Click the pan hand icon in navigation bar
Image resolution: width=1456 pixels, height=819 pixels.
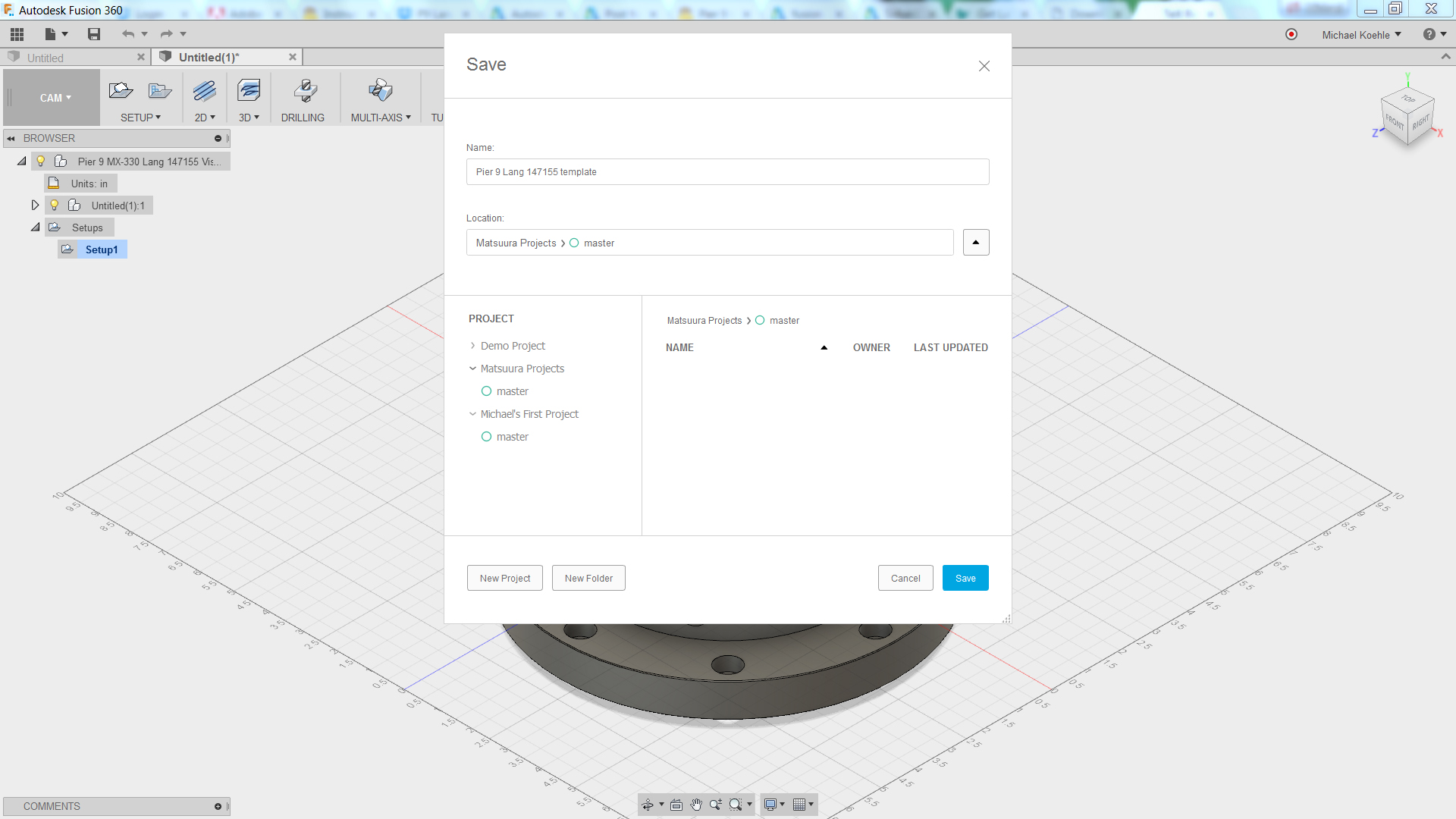pos(696,805)
